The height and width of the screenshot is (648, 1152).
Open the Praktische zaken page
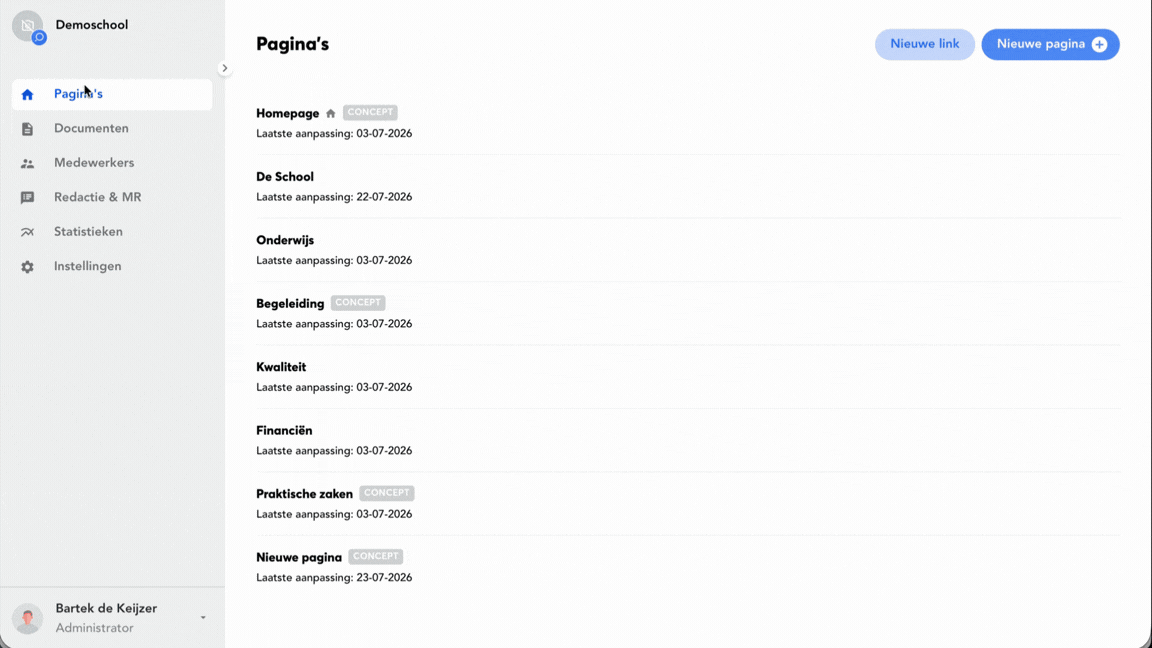(304, 494)
